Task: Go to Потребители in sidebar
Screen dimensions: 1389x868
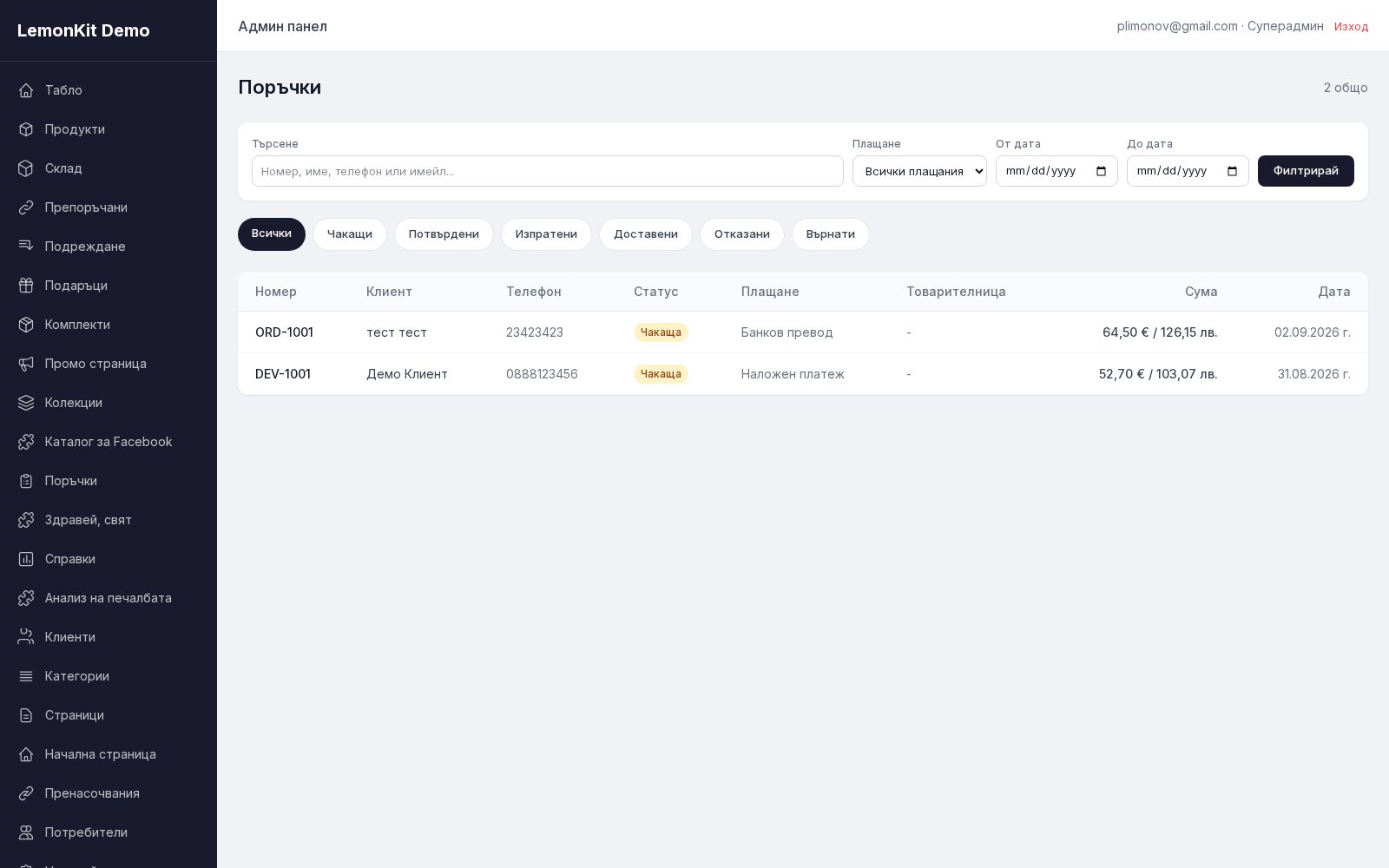Action: (x=109, y=832)
